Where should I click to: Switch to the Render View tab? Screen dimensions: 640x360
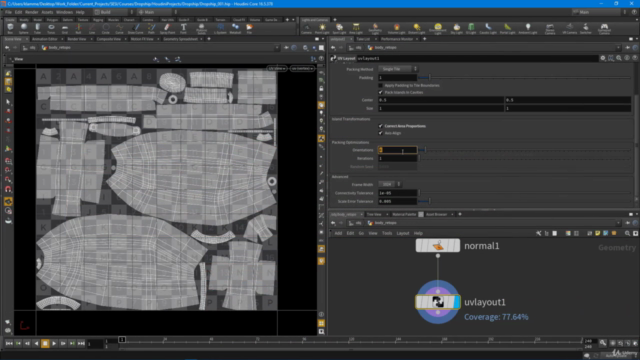point(77,39)
